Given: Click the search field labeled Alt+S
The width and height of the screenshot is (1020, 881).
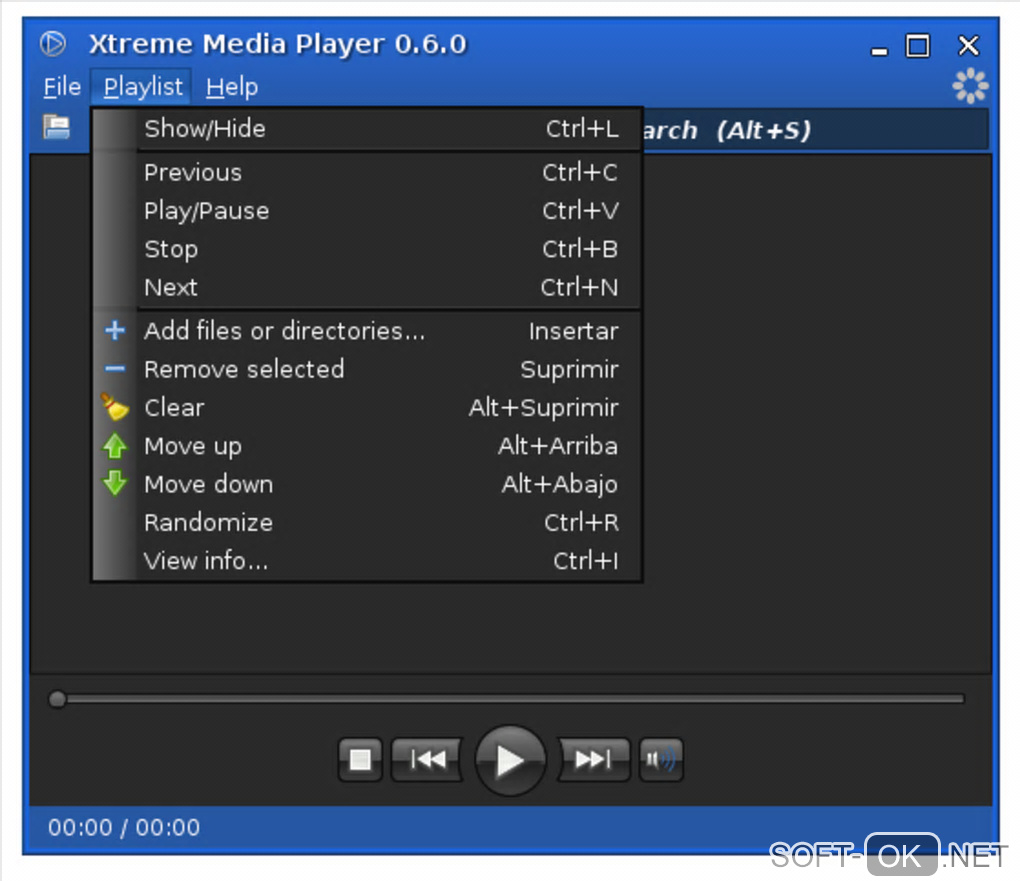Looking at the screenshot, I should (816, 130).
